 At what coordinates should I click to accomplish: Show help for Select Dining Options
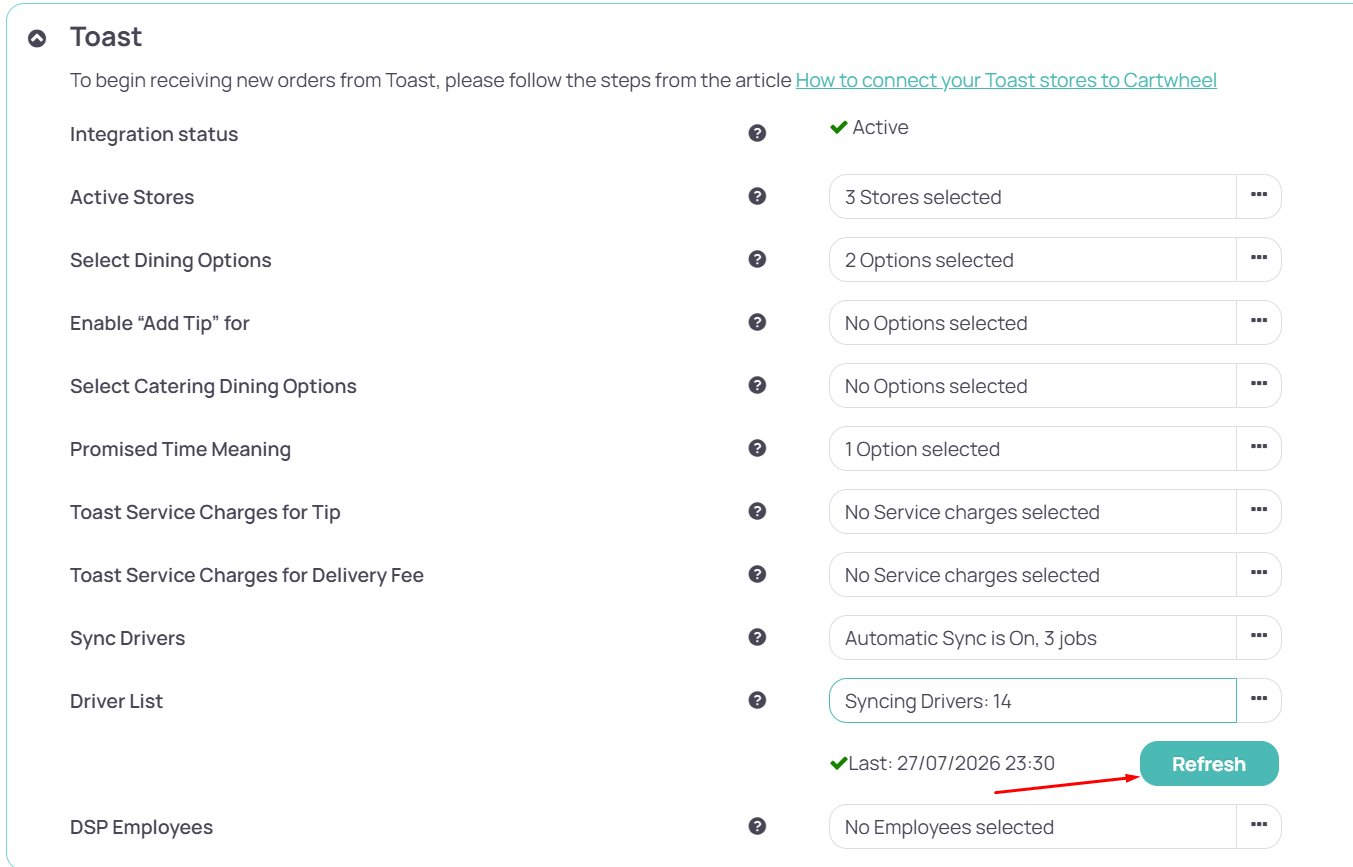tap(757, 259)
